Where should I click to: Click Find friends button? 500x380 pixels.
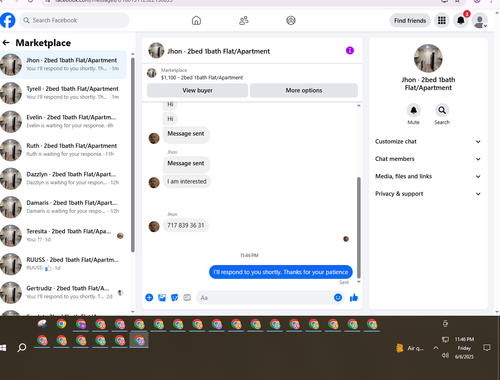(410, 21)
